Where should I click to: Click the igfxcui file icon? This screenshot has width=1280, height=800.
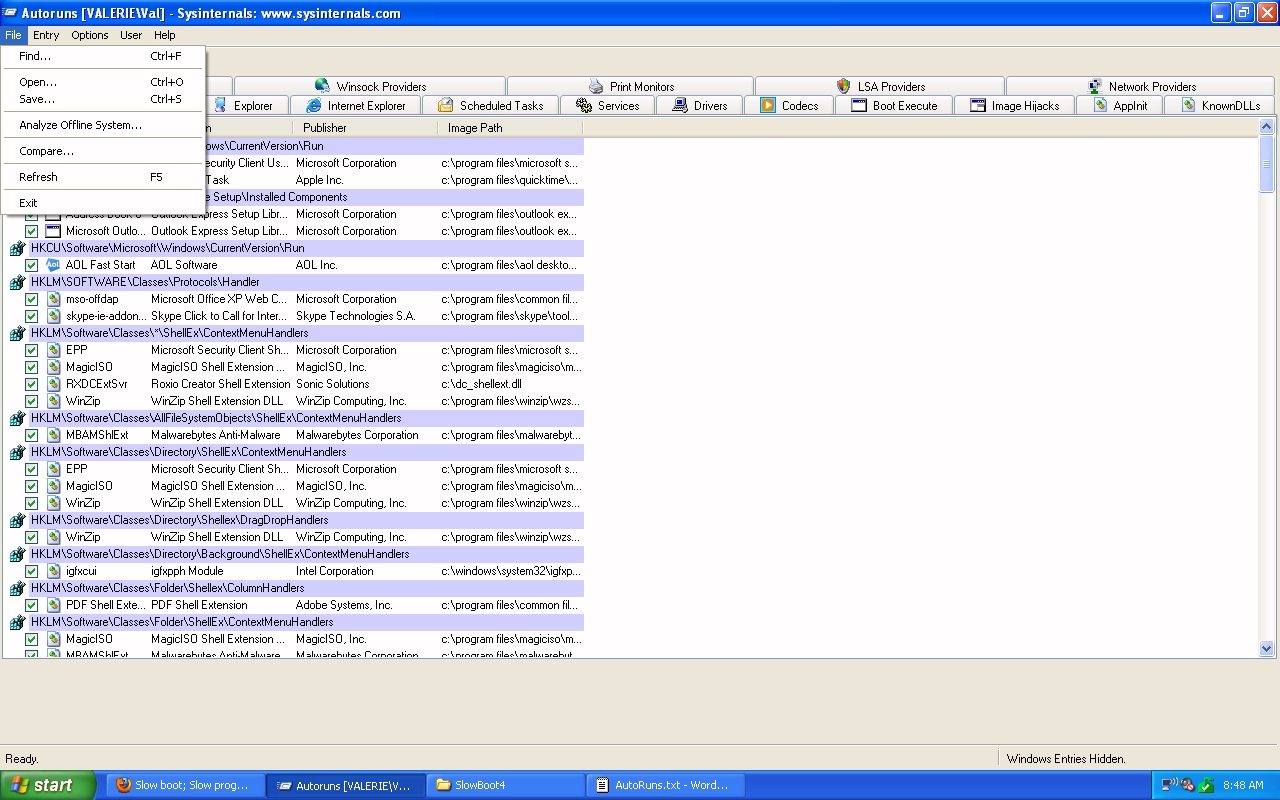pyautogui.click(x=53, y=571)
